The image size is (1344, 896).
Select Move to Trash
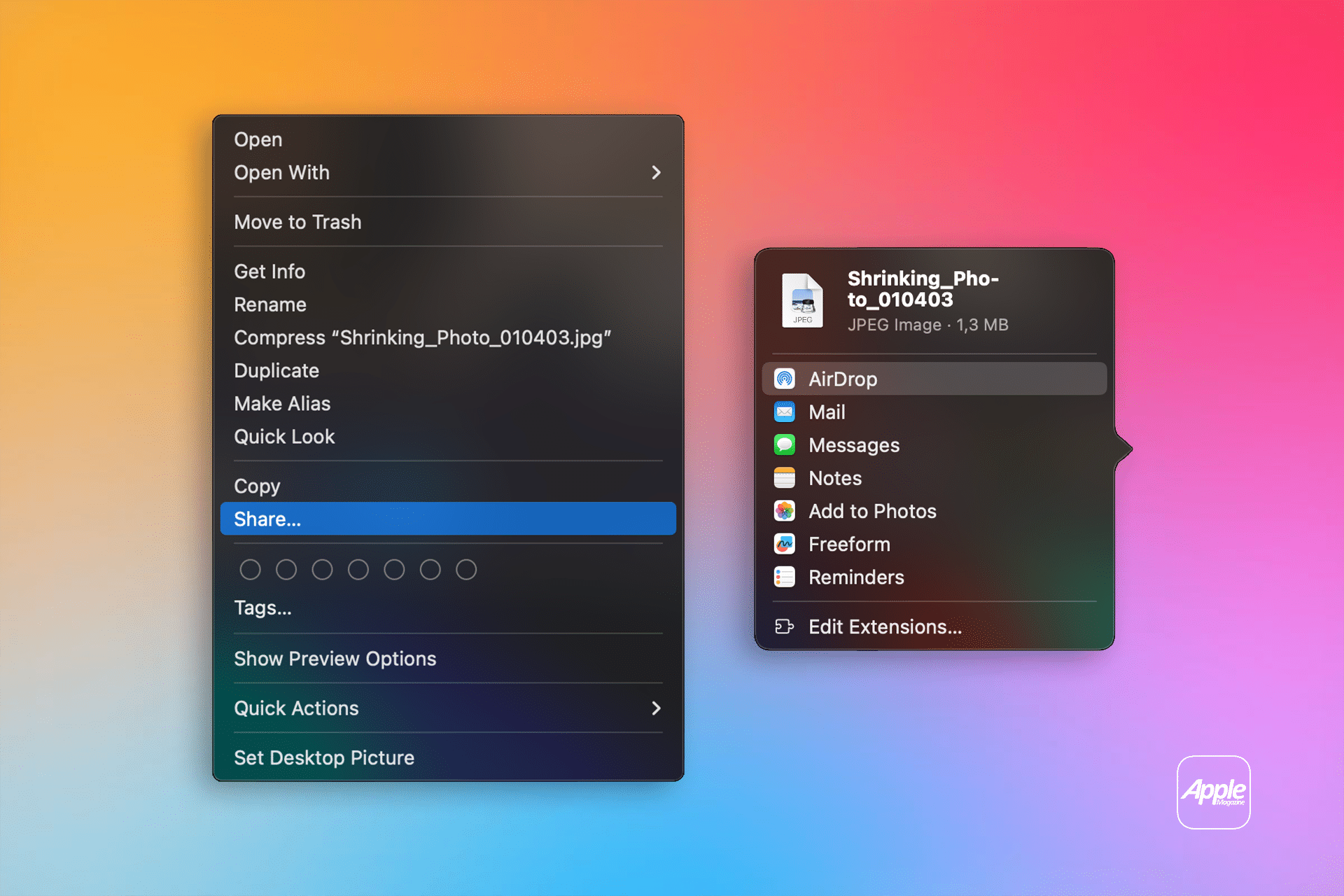click(448, 222)
